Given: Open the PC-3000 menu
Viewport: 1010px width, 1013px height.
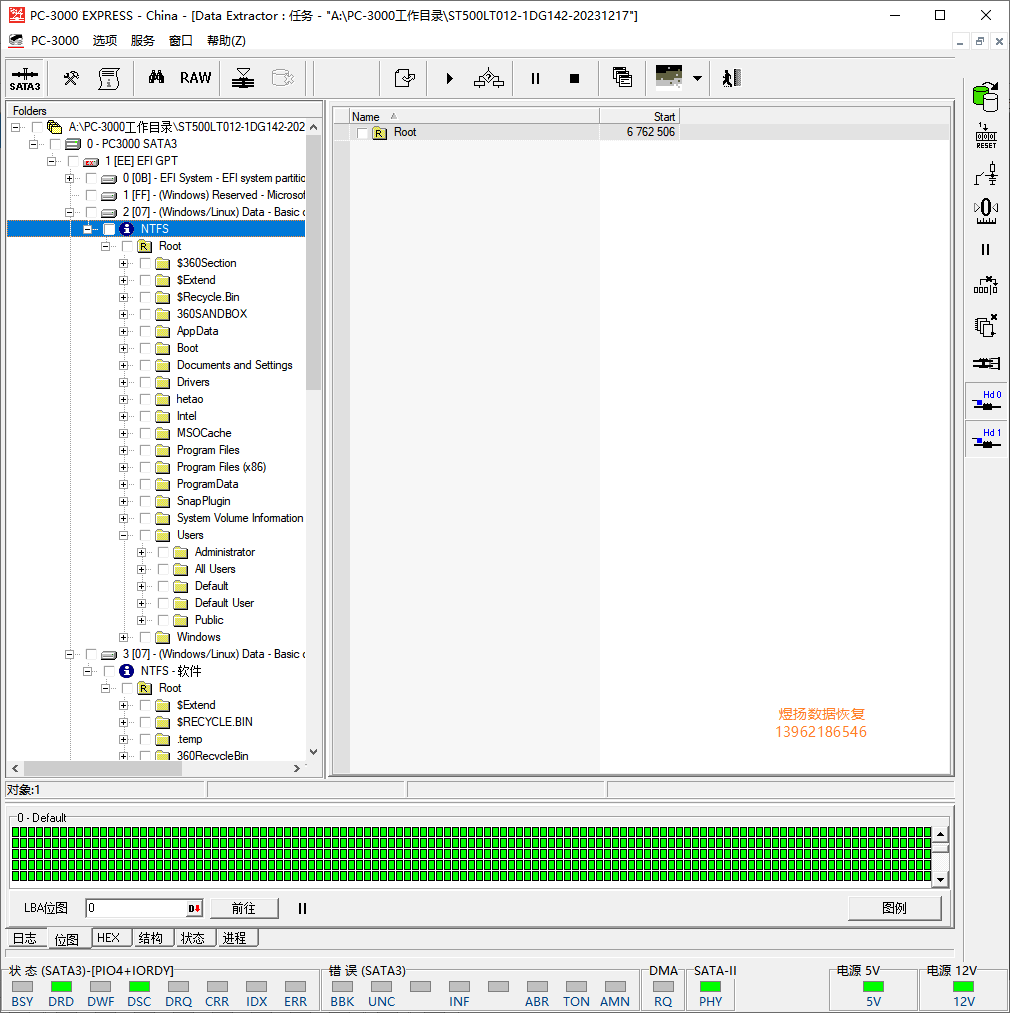Looking at the screenshot, I should coord(54,41).
